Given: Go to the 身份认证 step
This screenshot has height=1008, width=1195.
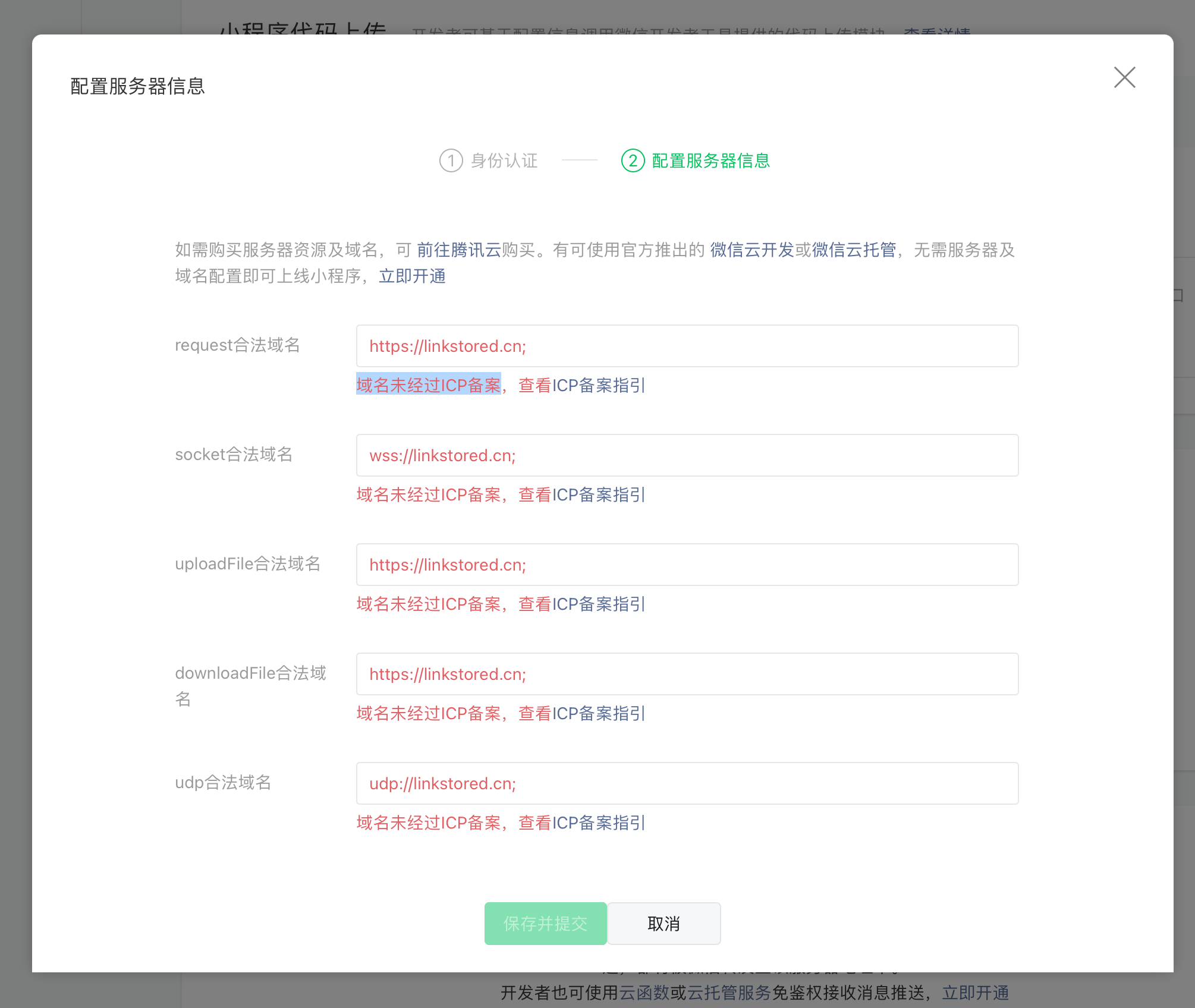Looking at the screenshot, I should coord(504,160).
